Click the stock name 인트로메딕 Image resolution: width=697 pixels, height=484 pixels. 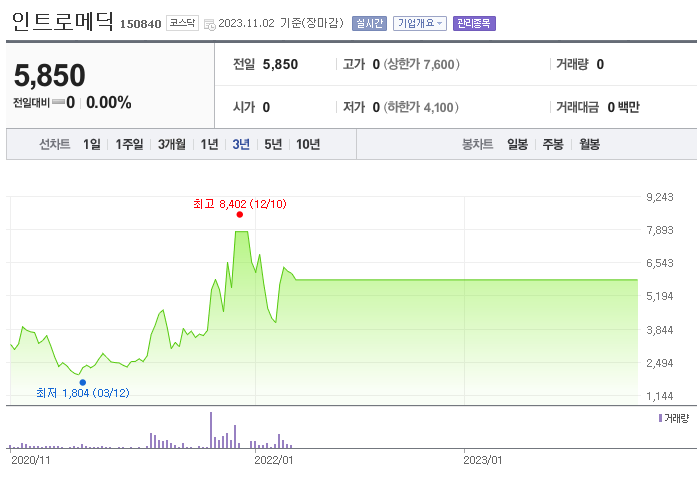[63, 21]
